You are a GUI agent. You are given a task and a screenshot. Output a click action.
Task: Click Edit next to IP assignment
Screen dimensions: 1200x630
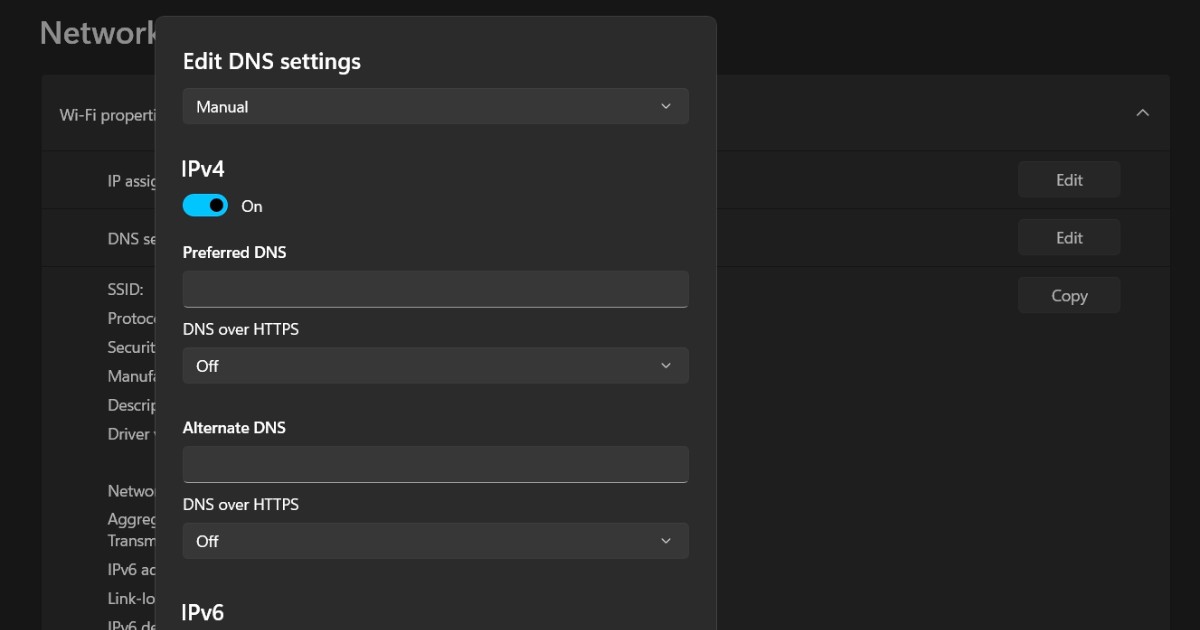pyautogui.click(x=1068, y=179)
